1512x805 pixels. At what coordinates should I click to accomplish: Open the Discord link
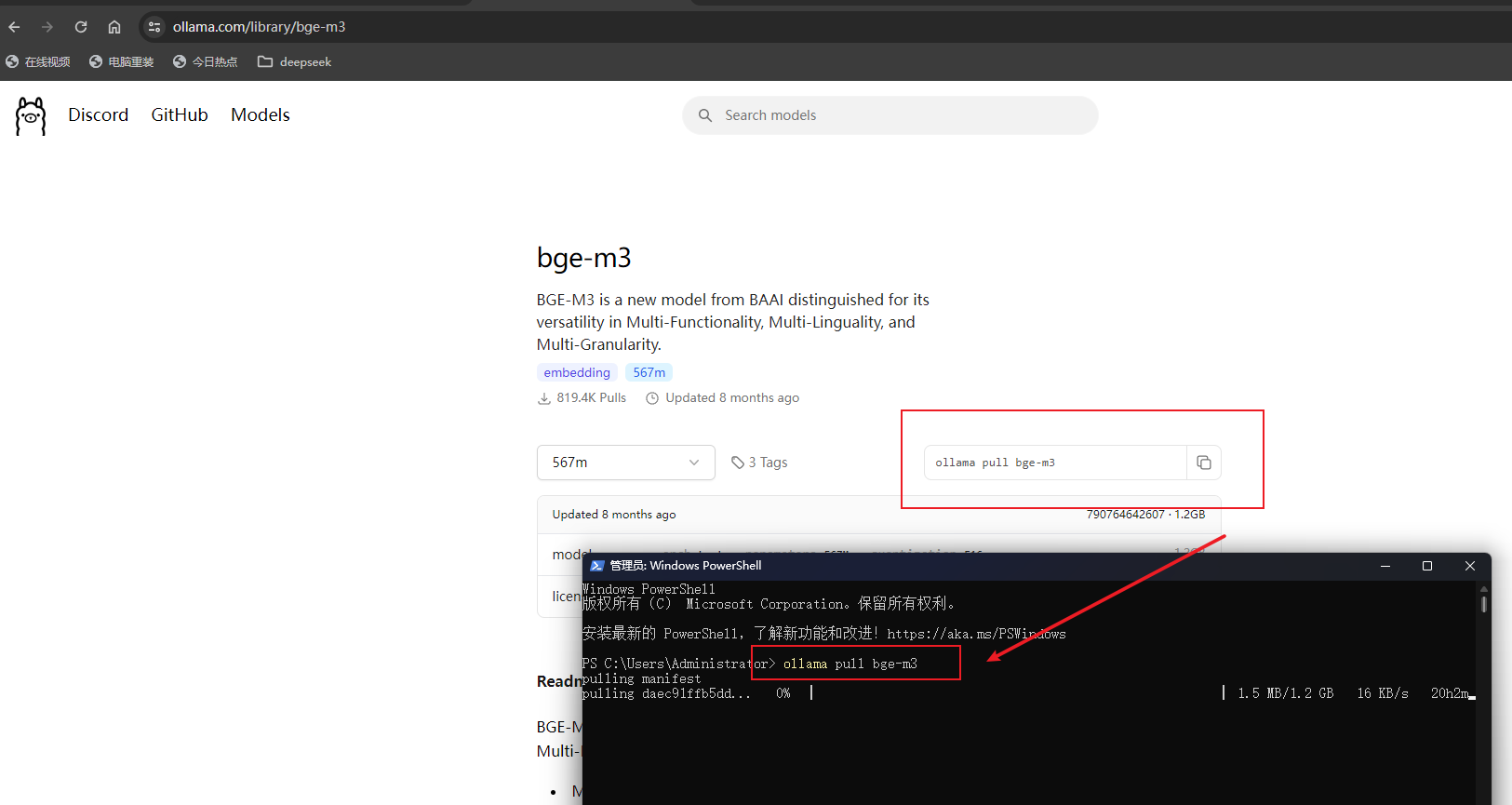click(98, 114)
